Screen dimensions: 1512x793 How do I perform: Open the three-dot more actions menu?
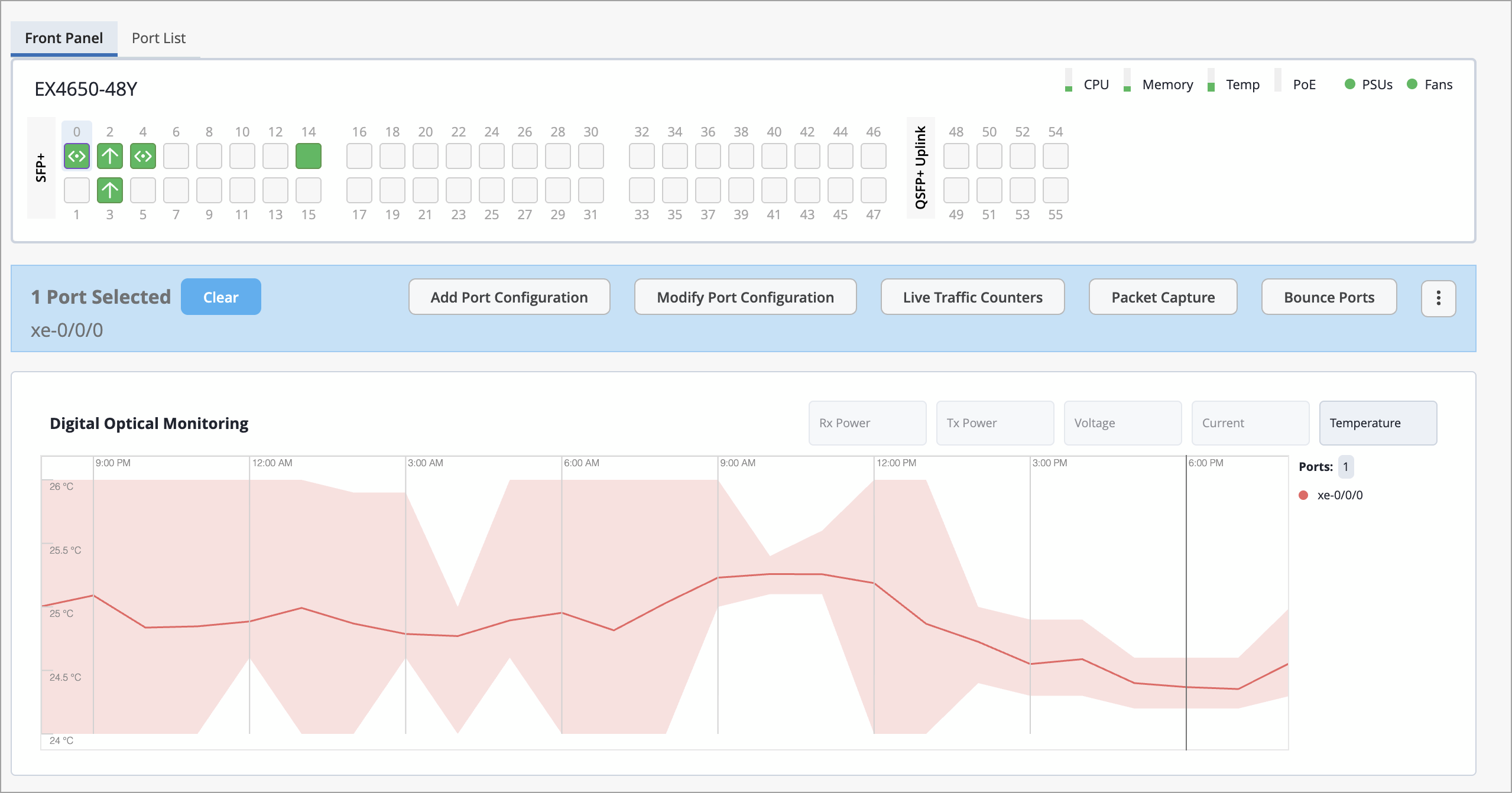(x=1438, y=298)
